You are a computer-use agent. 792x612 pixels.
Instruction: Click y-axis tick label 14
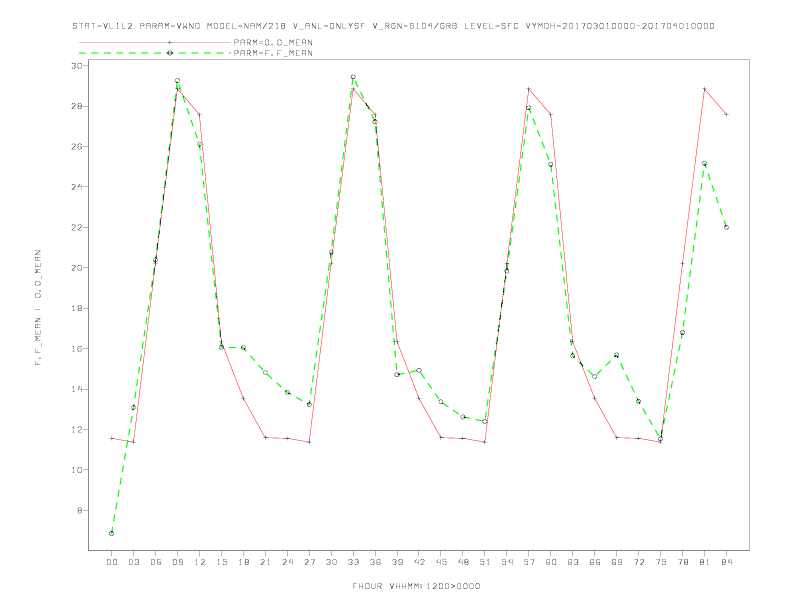(x=76, y=389)
